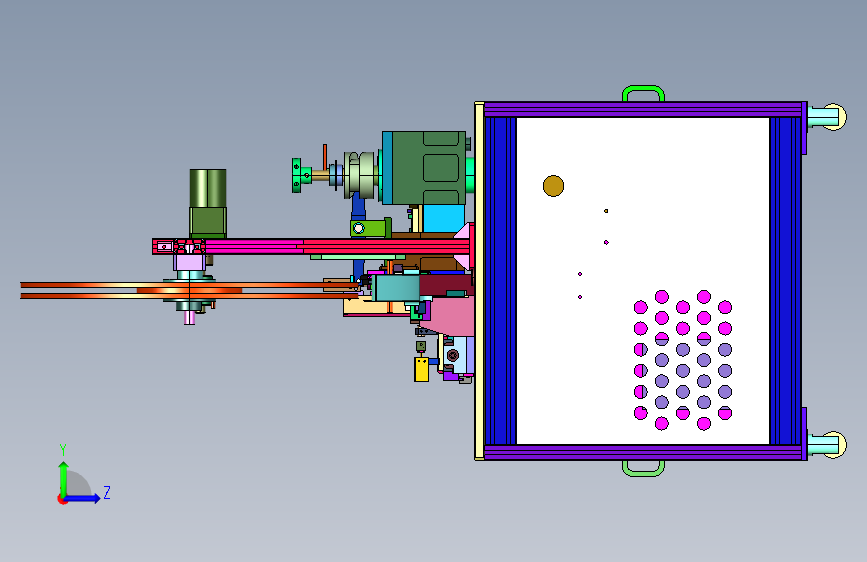Select the long magenta horizontal beam
Viewport: 867px width, 562px height.
click(x=312, y=246)
